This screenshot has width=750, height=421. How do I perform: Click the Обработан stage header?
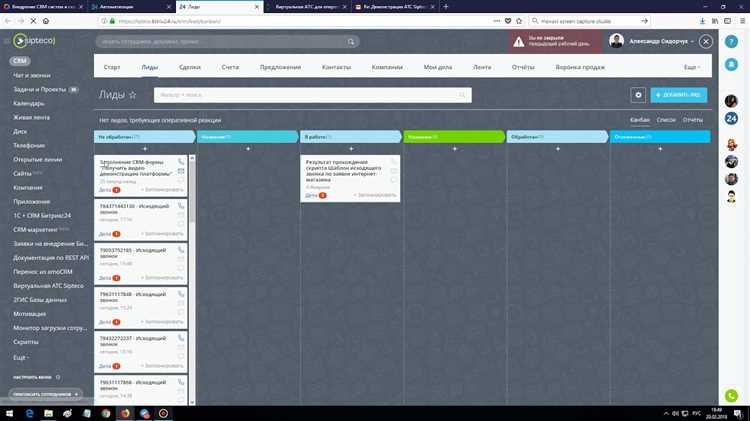(x=558, y=137)
